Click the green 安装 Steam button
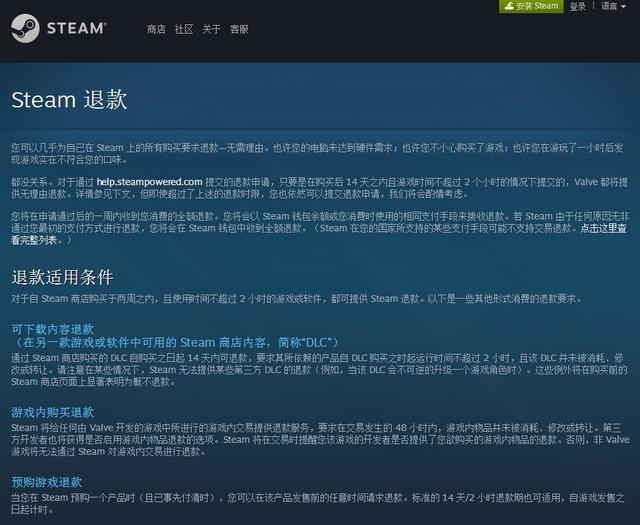 [531, 6]
